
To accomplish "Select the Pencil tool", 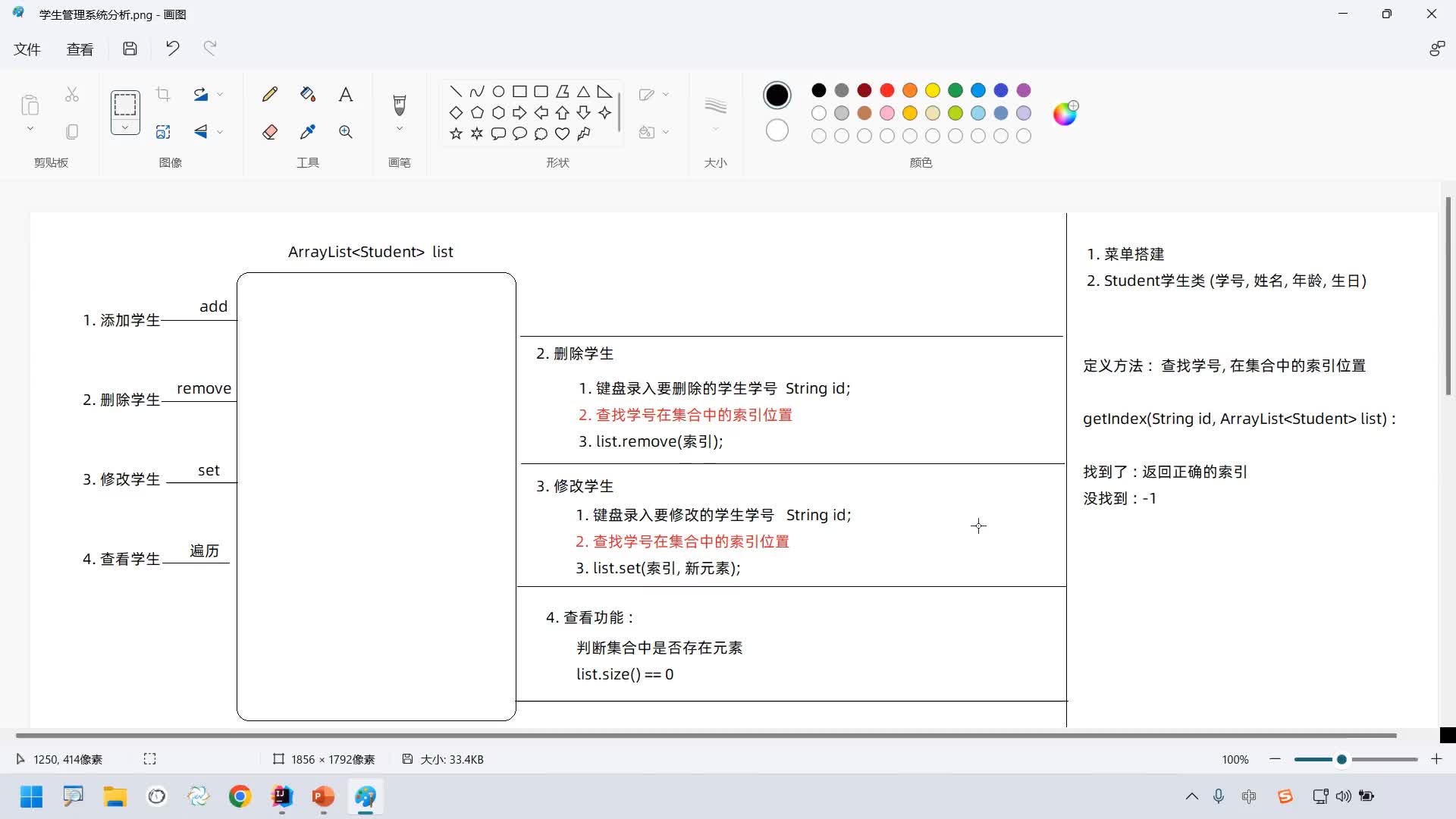I will pos(269,94).
